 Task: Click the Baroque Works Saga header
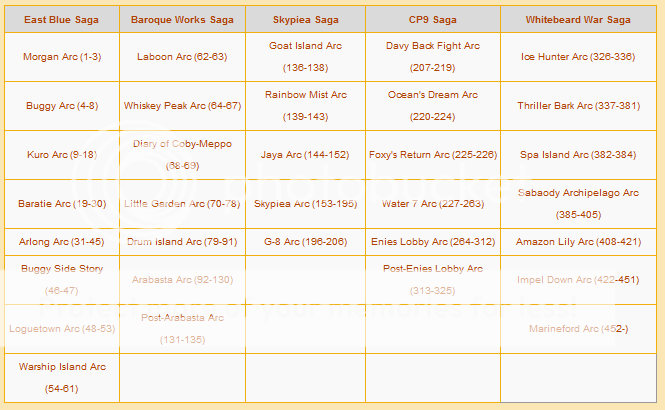pyautogui.click(x=182, y=20)
